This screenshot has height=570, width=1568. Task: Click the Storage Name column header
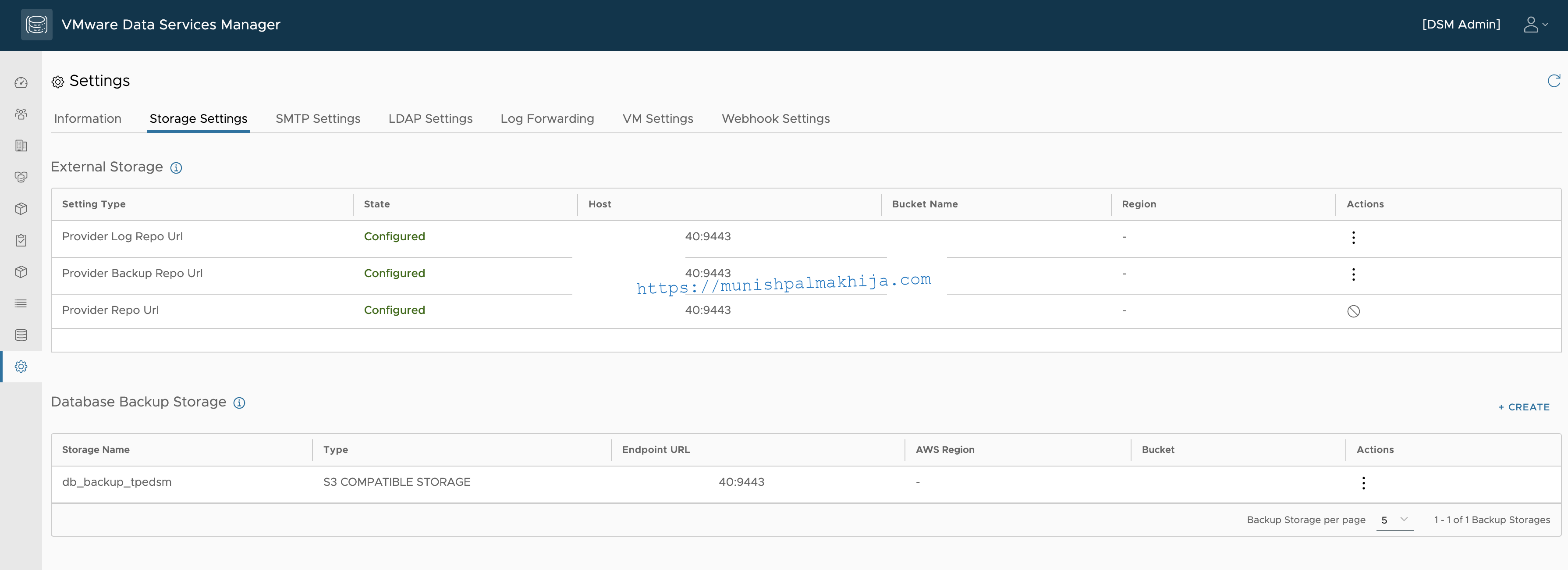pyautogui.click(x=96, y=449)
